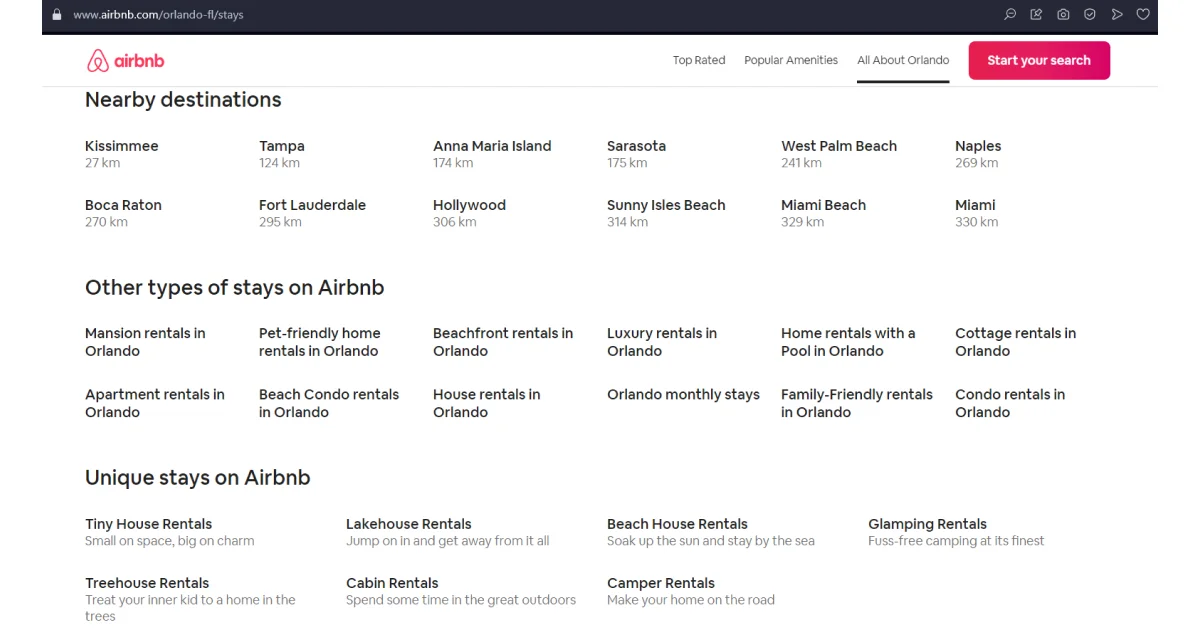Open Family-Friendly rentals in Orlando

tap(857, 403)
